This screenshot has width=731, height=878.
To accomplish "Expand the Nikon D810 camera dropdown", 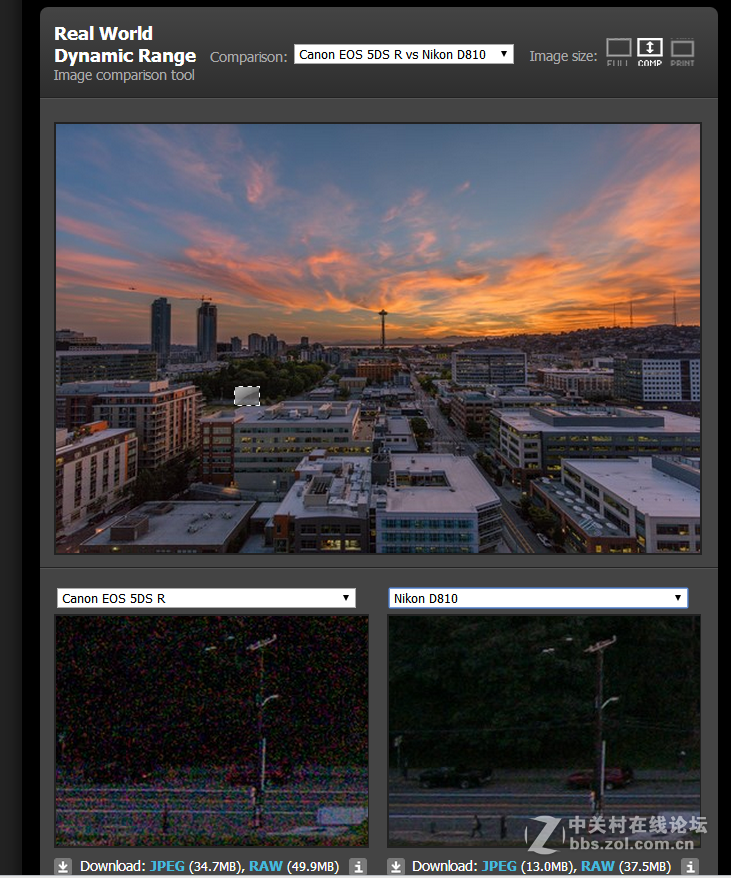I will (538, 598).
